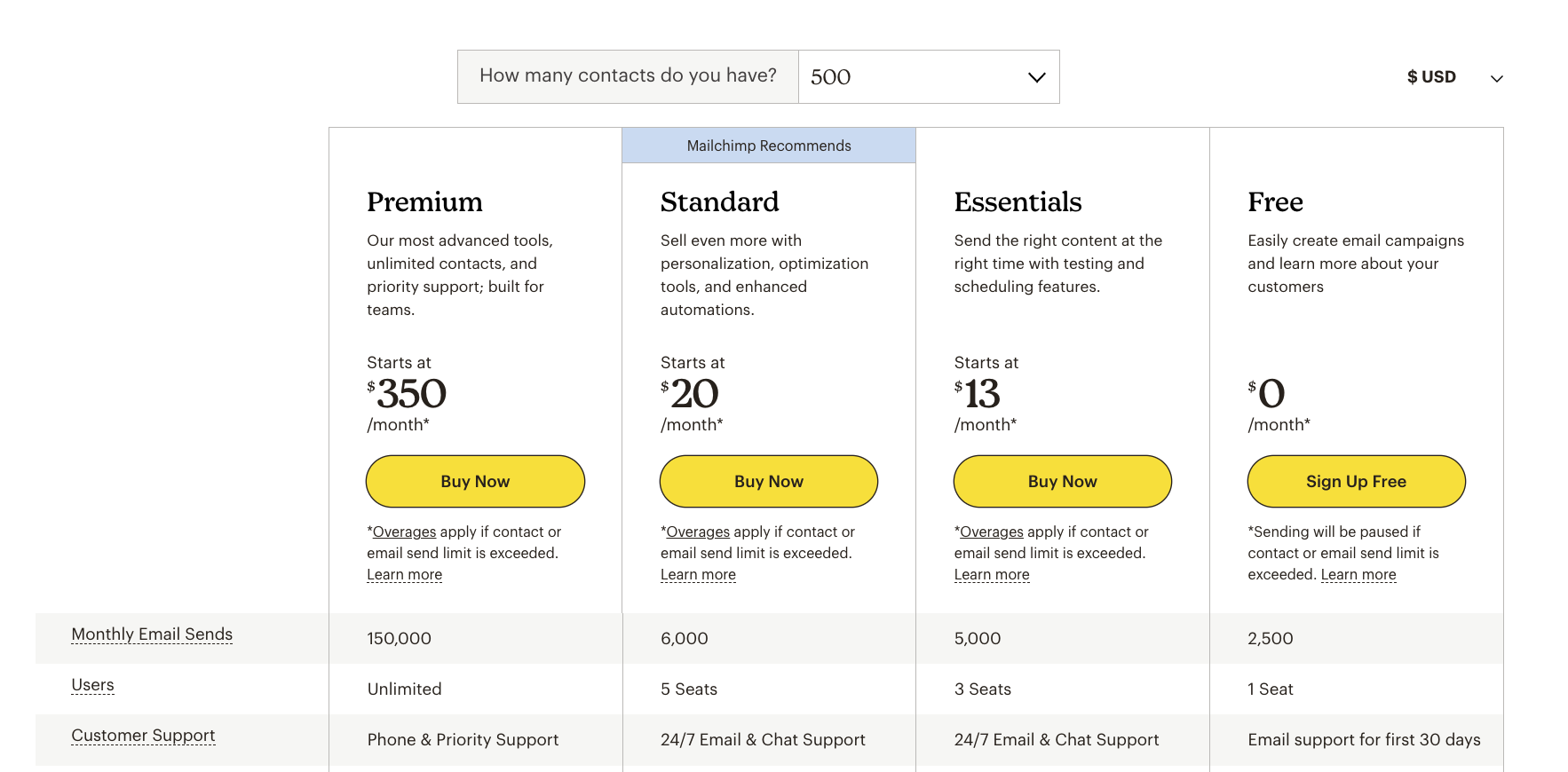The image size is (1568, 772).
Task: Click Learn more in the Free plan note
Action: pos(1358,574)
